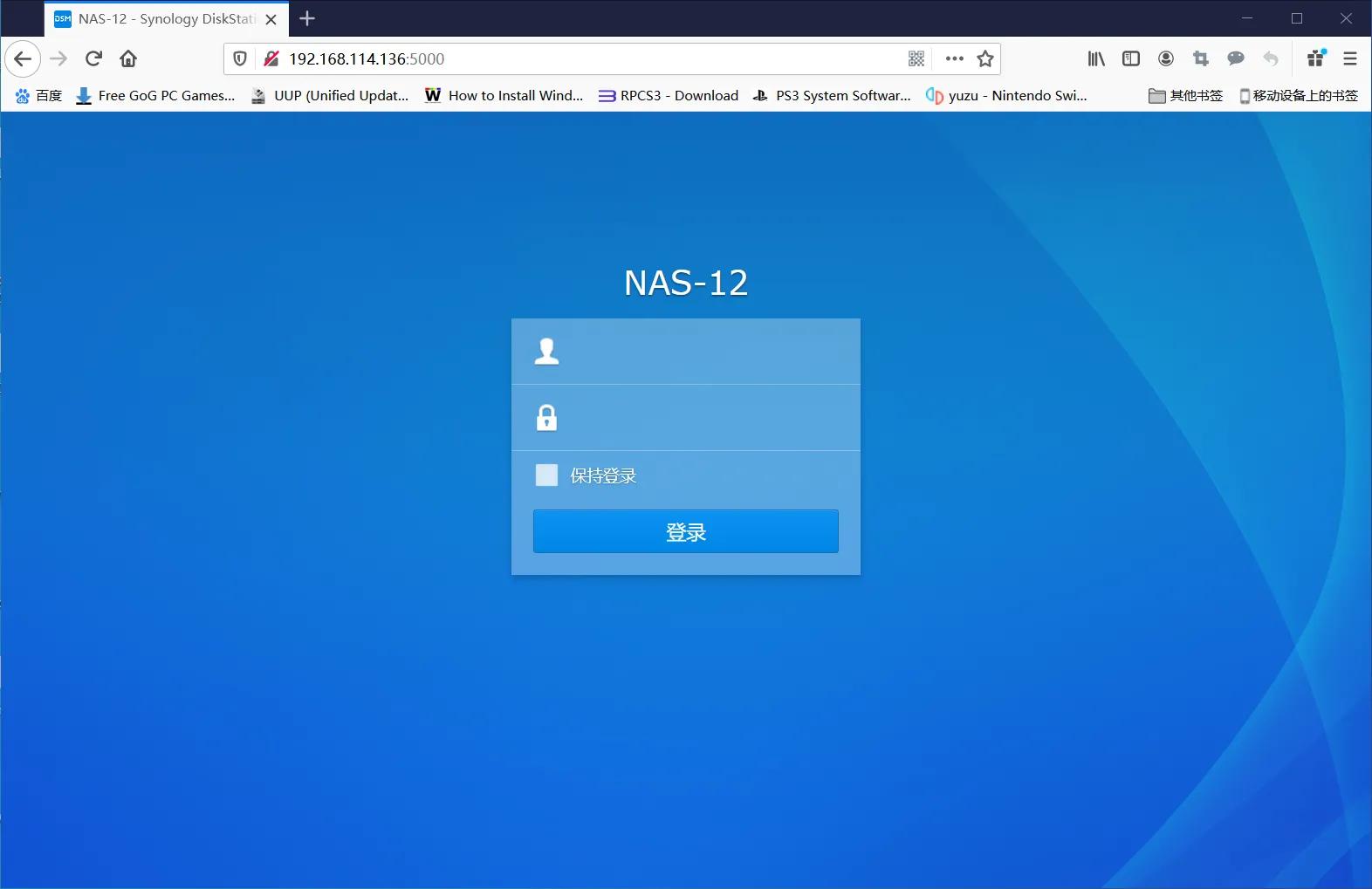Open Firefox account avatar icon
Image resolution: width=1372 pixels, height=889 pixels.
(1166, 58)
